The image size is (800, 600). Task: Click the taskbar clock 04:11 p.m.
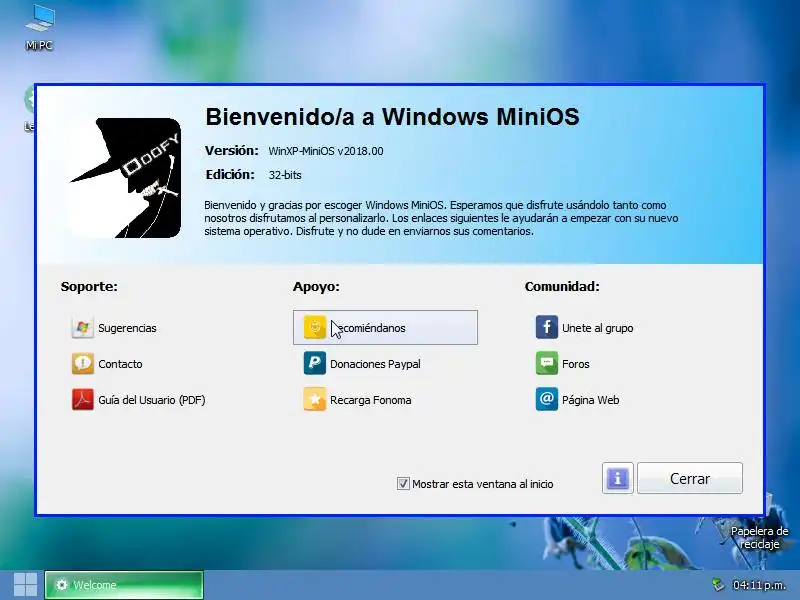pos(759,585)
